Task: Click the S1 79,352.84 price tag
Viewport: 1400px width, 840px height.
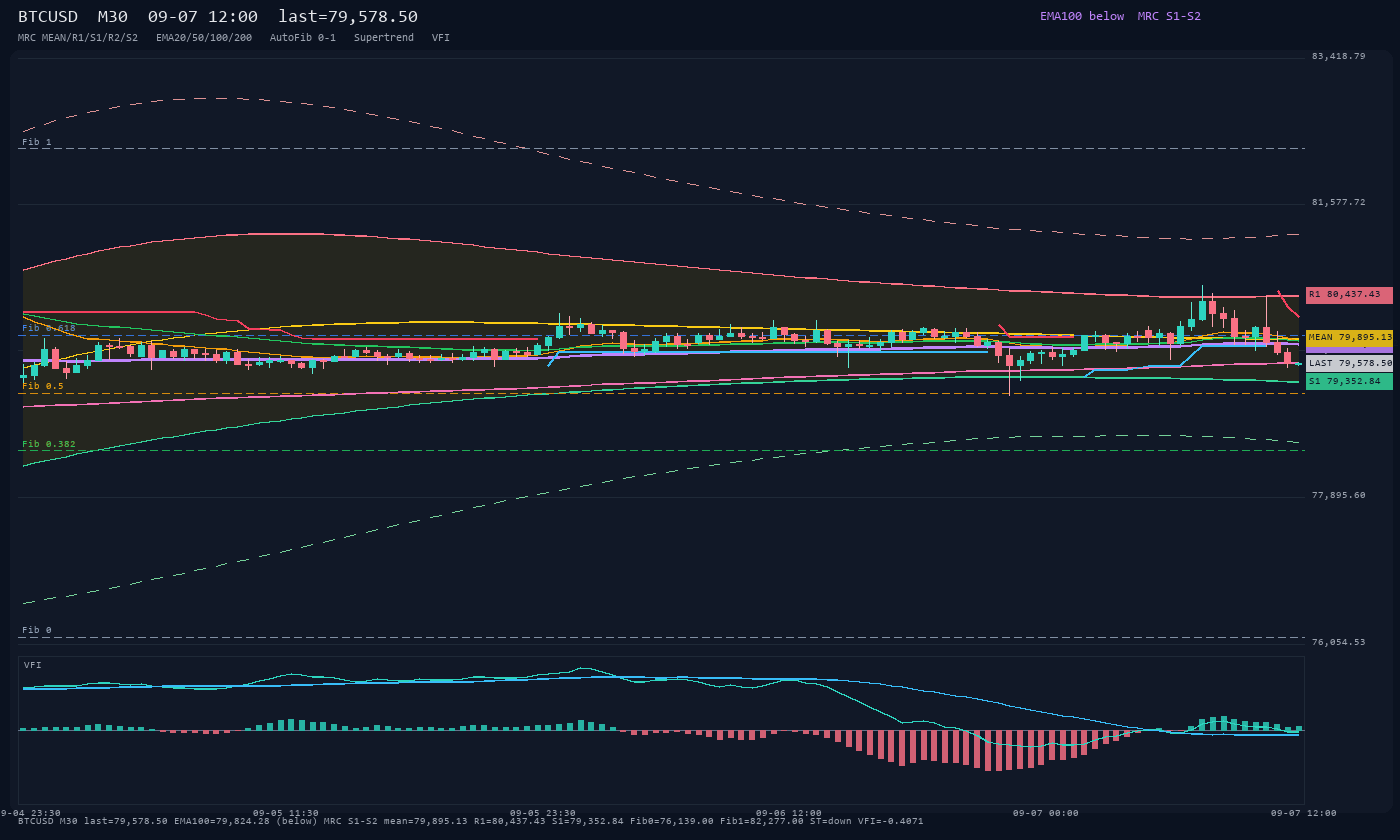Action: tap(1349, 381)
